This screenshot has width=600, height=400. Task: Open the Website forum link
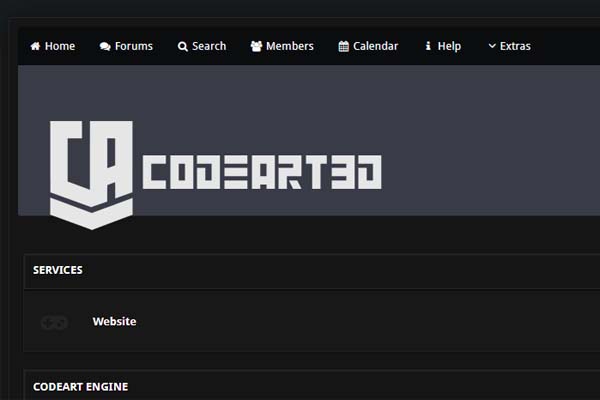(x=114, y=321)
